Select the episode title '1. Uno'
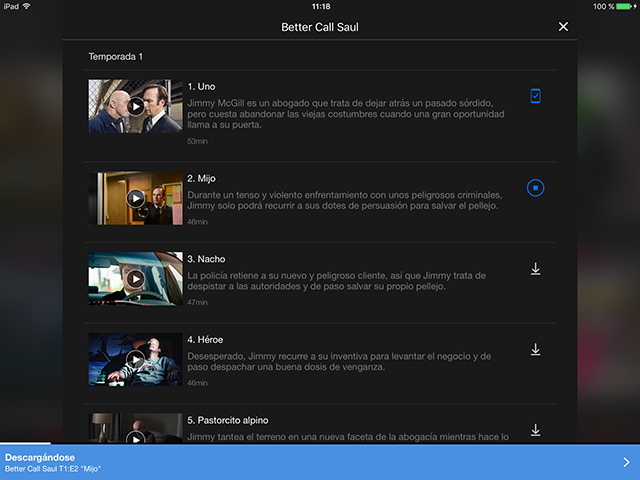640x480 pixels. coord(201,87)
